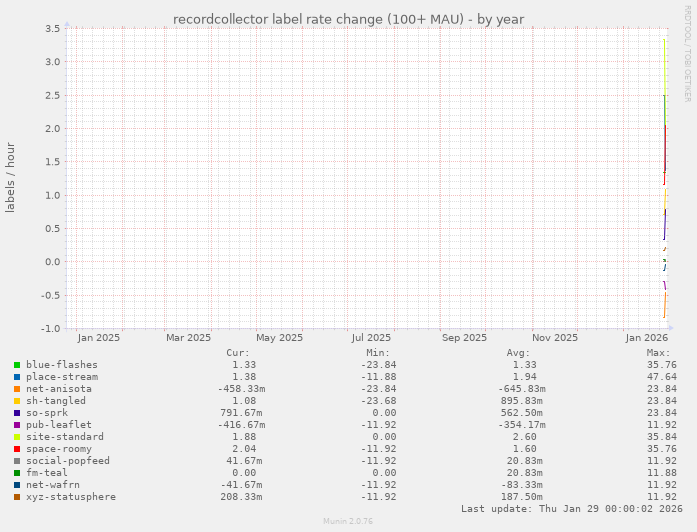Click the 'Max:' column header

[658, 353]
